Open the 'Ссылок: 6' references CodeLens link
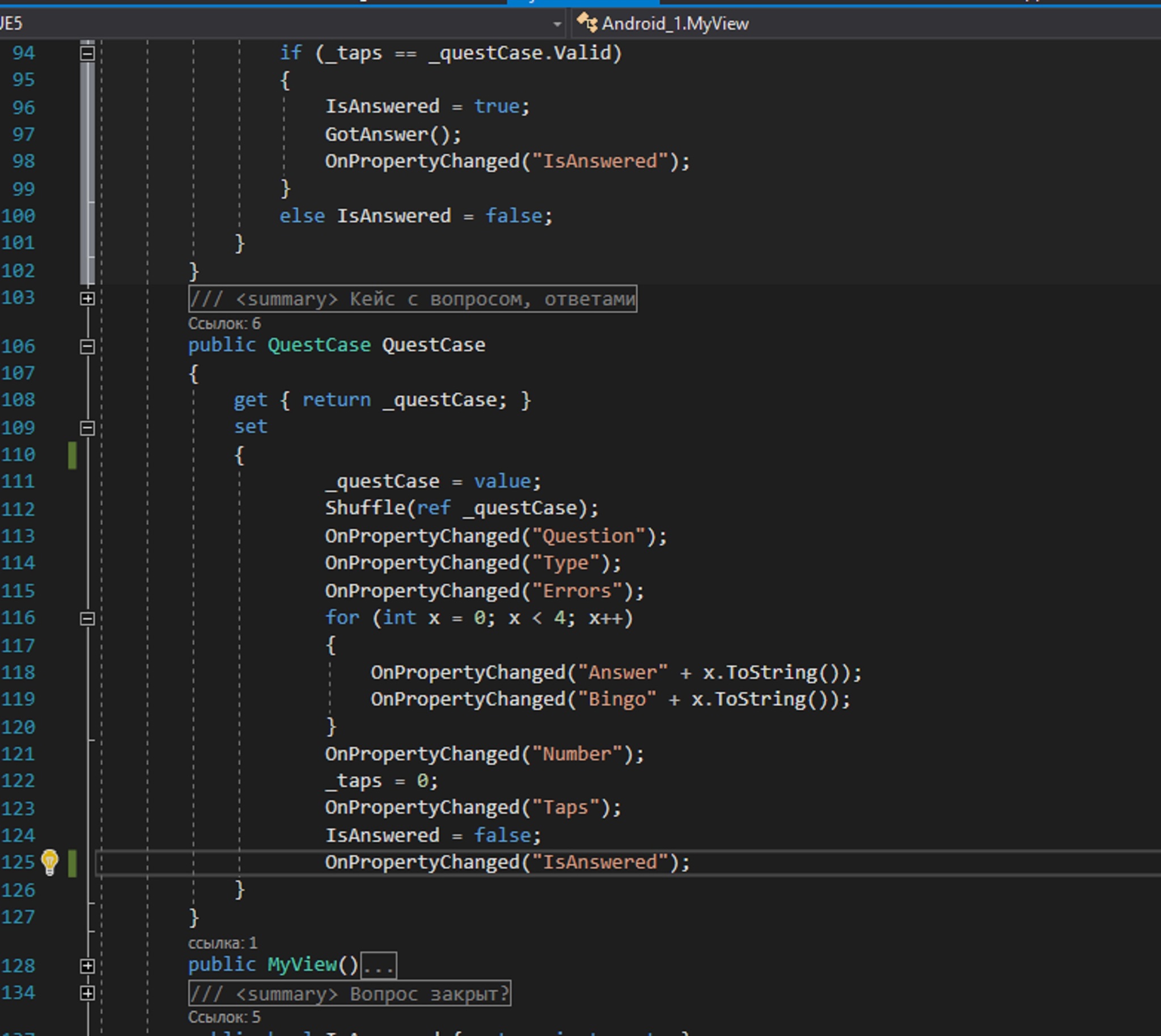1161x1036 pixels. (224, 323)
